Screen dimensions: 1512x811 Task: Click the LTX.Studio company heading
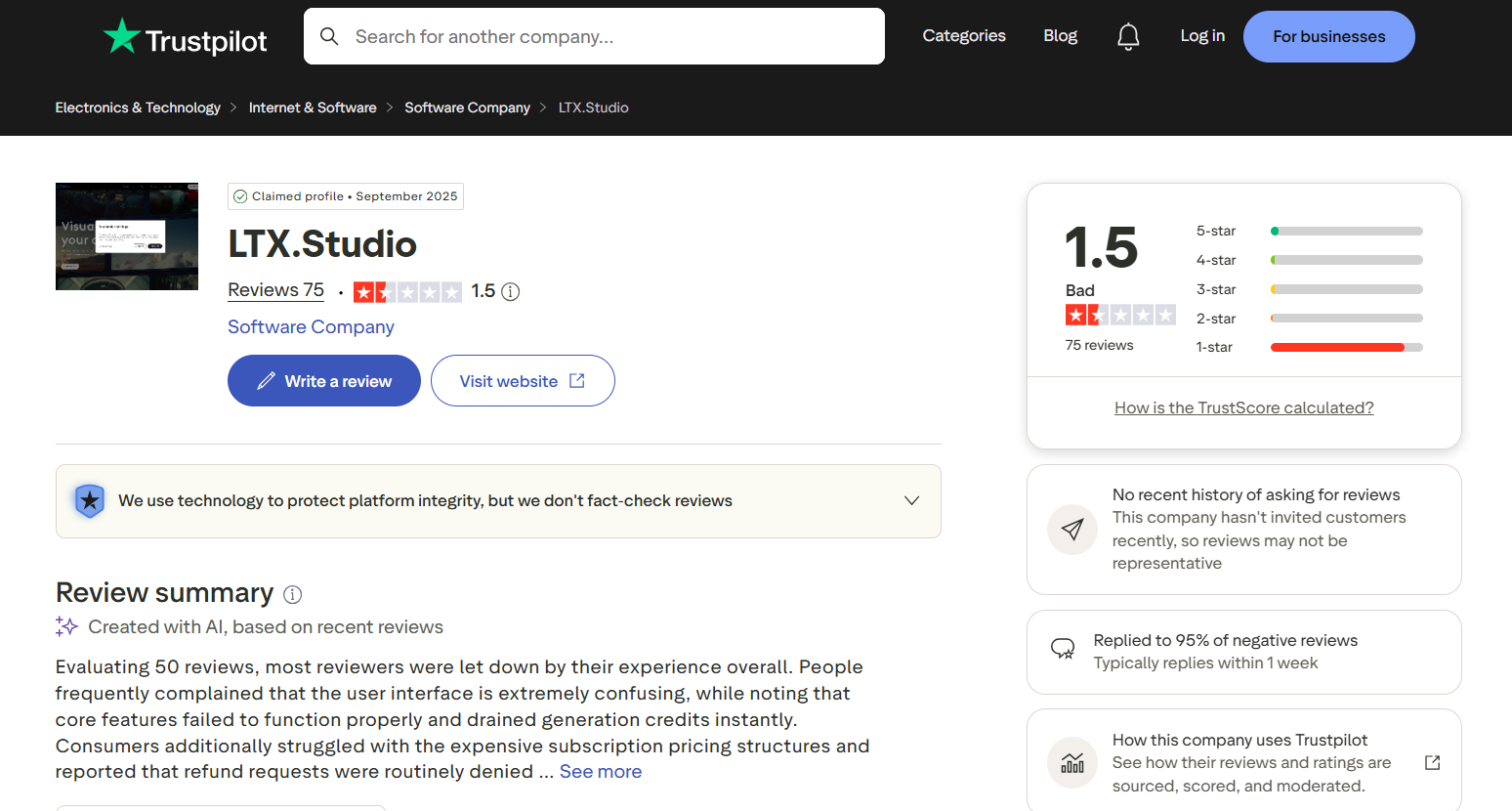coord(322,244)
